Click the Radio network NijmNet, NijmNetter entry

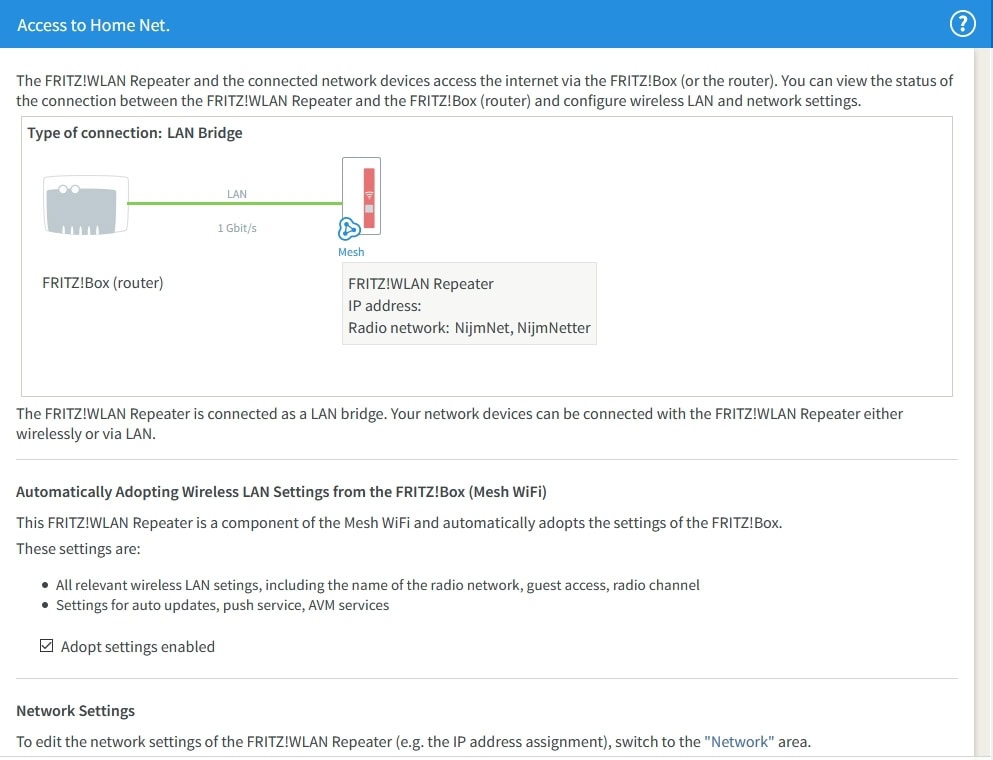469,328
